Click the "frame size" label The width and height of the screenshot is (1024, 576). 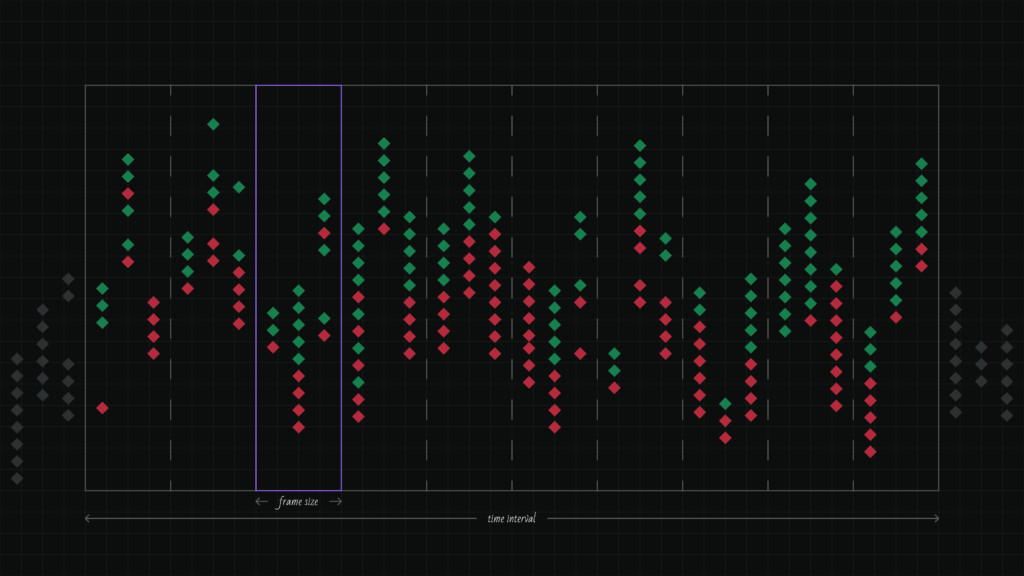[298, 502]
